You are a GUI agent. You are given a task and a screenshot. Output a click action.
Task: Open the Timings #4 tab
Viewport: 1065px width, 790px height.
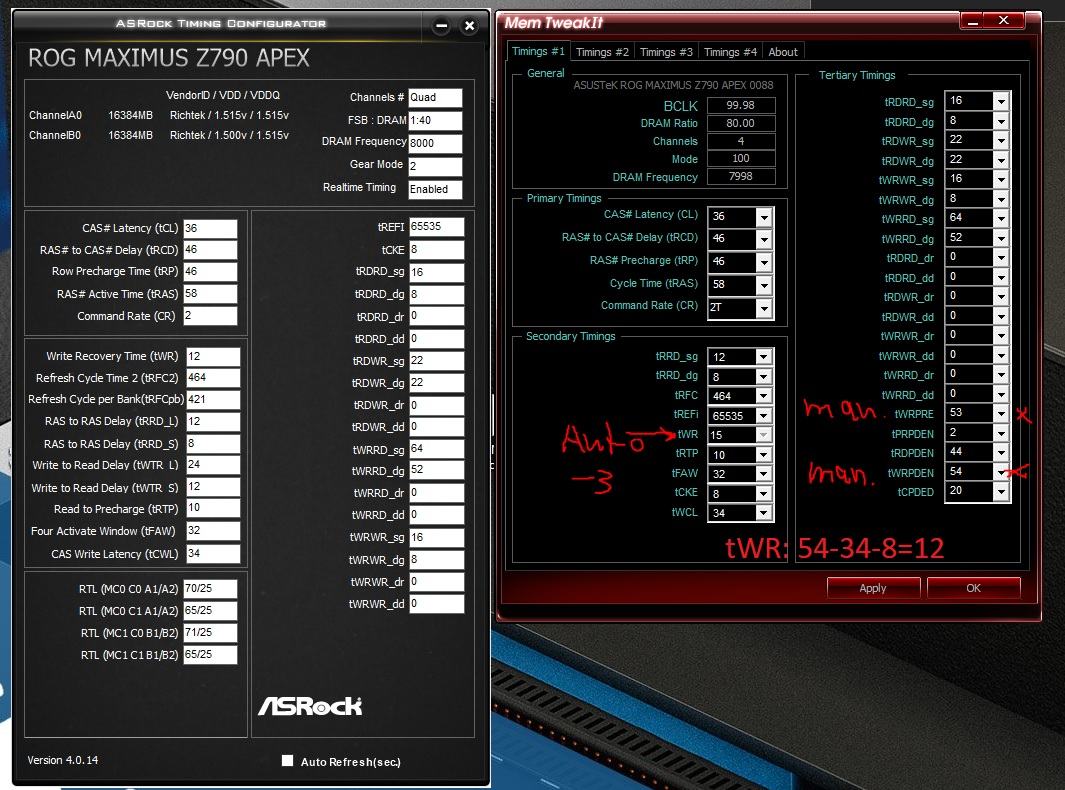[x=729, y=52]
